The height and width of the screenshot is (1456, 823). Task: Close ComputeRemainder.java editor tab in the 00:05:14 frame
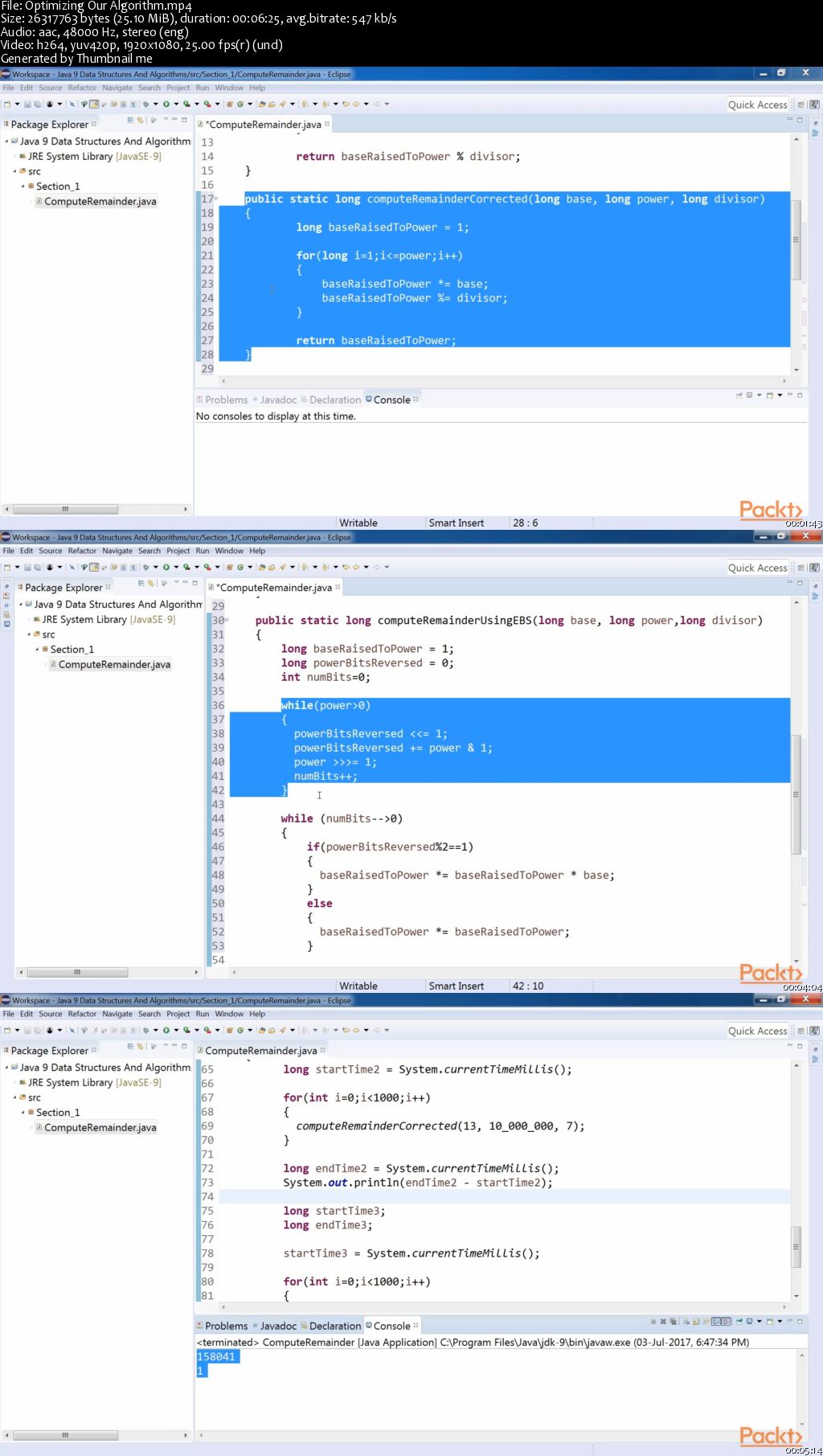coord(323,1051)
